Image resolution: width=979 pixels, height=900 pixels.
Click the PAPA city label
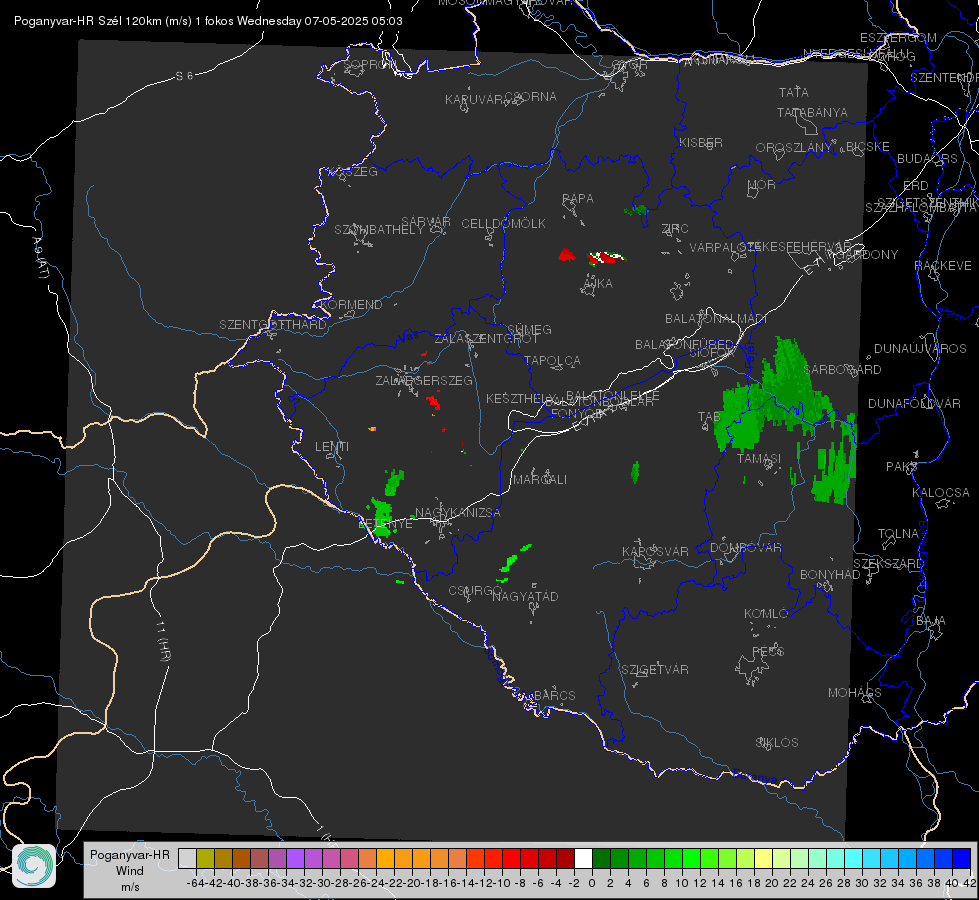click(x=578, y=199)
